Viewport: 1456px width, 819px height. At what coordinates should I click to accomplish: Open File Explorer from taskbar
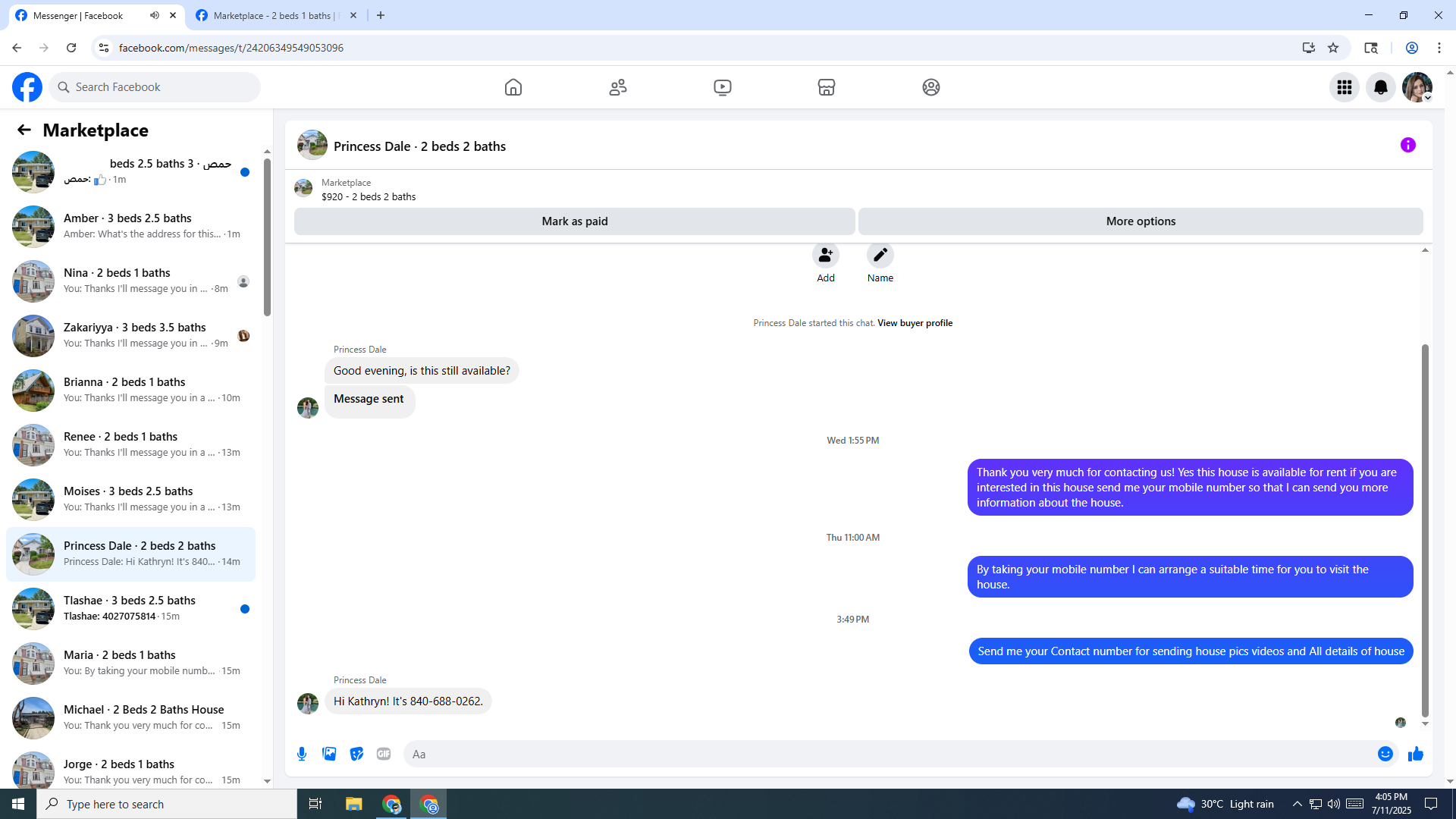pos(353,804)
